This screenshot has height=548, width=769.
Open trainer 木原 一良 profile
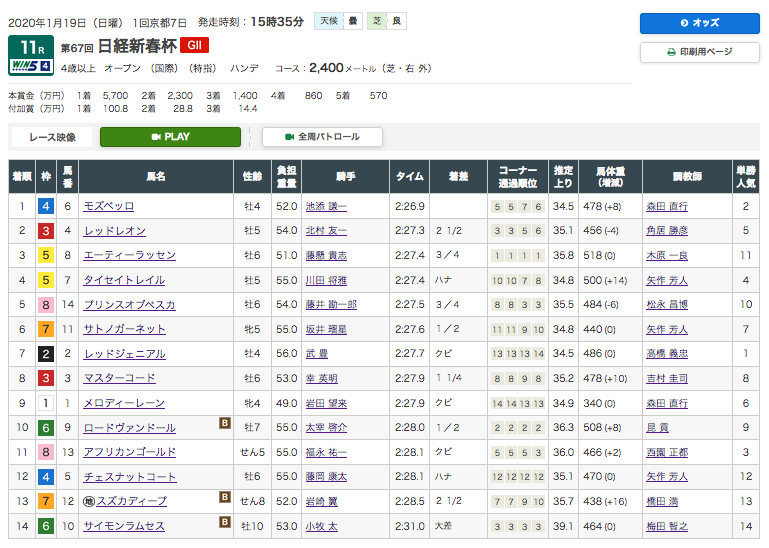[667, 256]
